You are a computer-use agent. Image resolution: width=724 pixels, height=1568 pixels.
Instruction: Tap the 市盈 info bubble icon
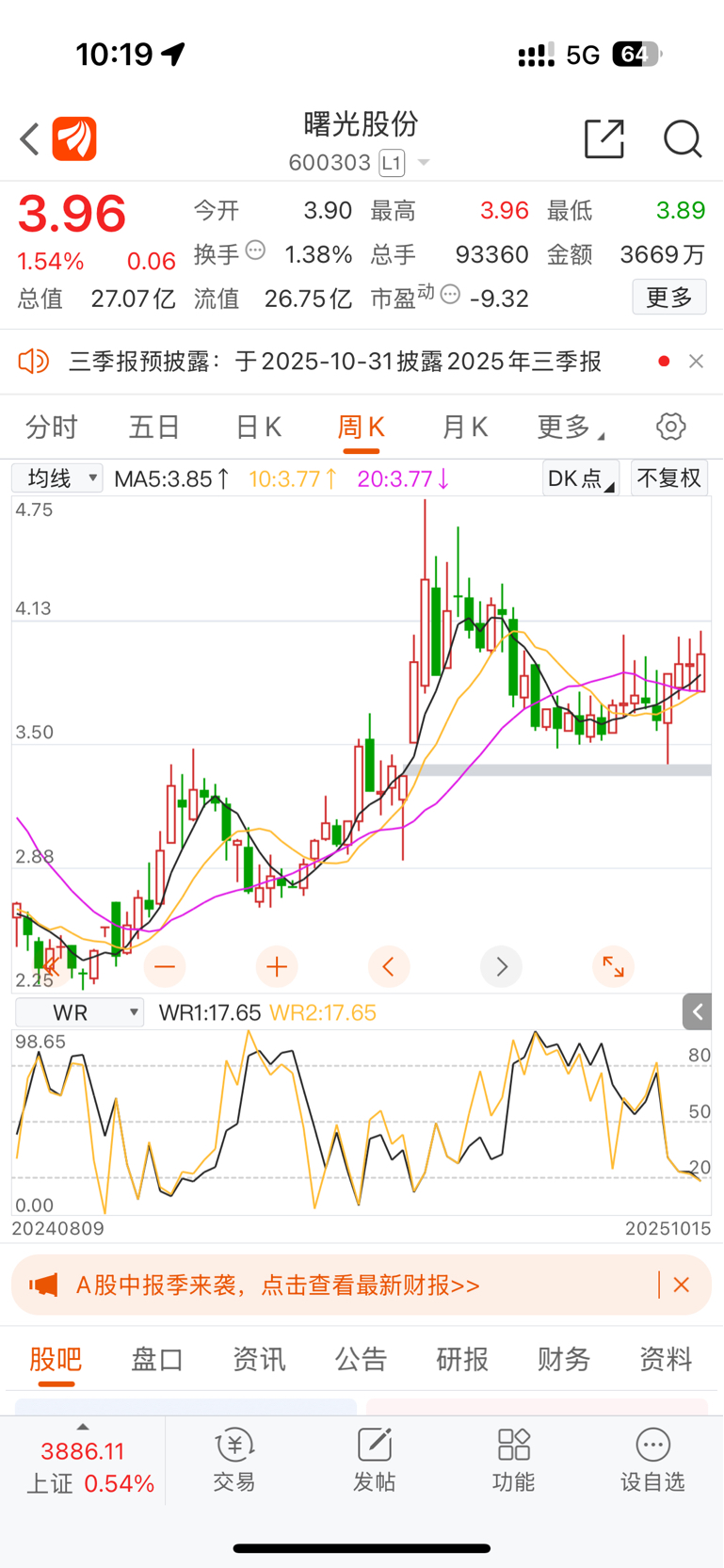(450, 296)
